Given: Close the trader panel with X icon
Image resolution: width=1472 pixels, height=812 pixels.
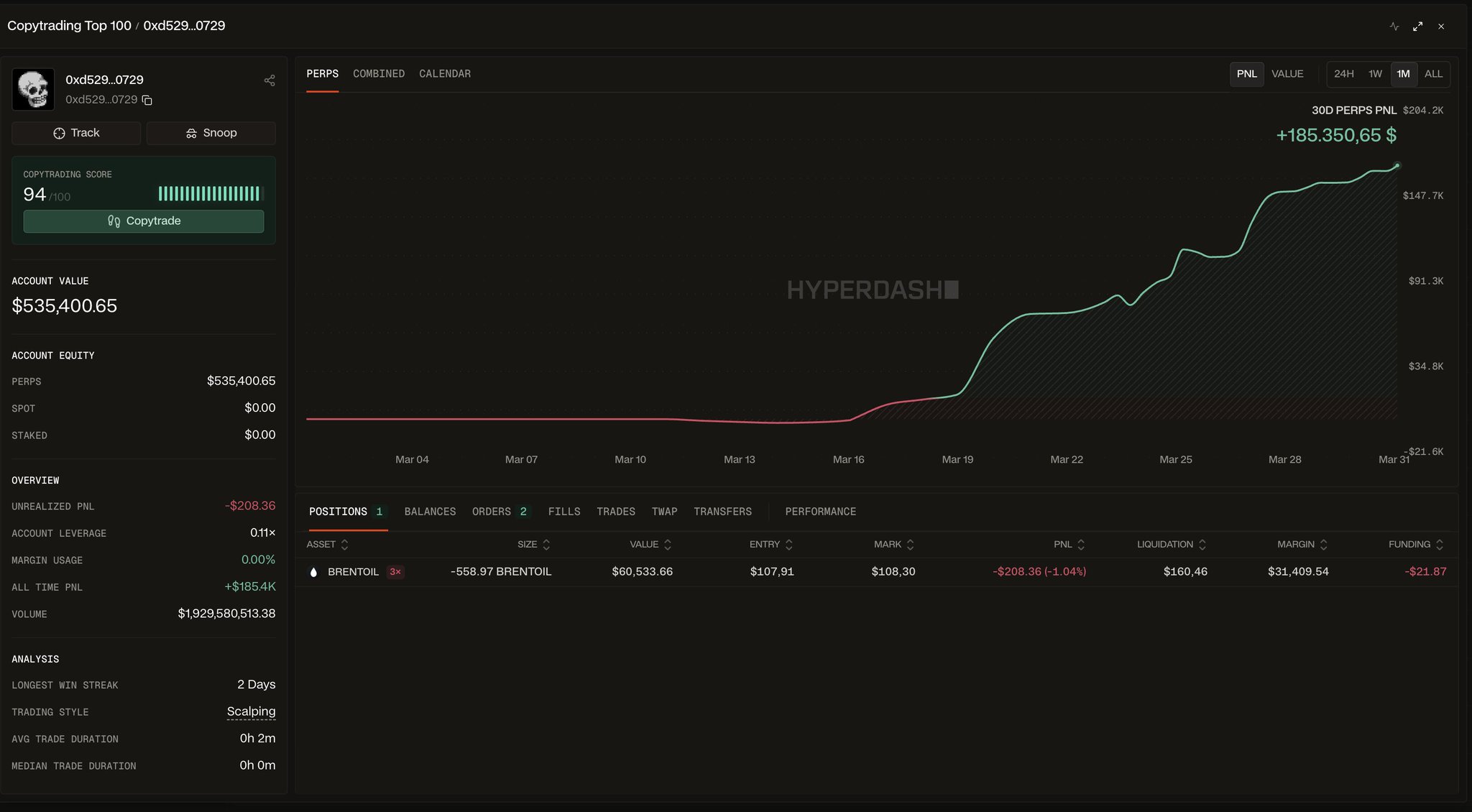Looking at the screenshot, I should point(1441,27).
